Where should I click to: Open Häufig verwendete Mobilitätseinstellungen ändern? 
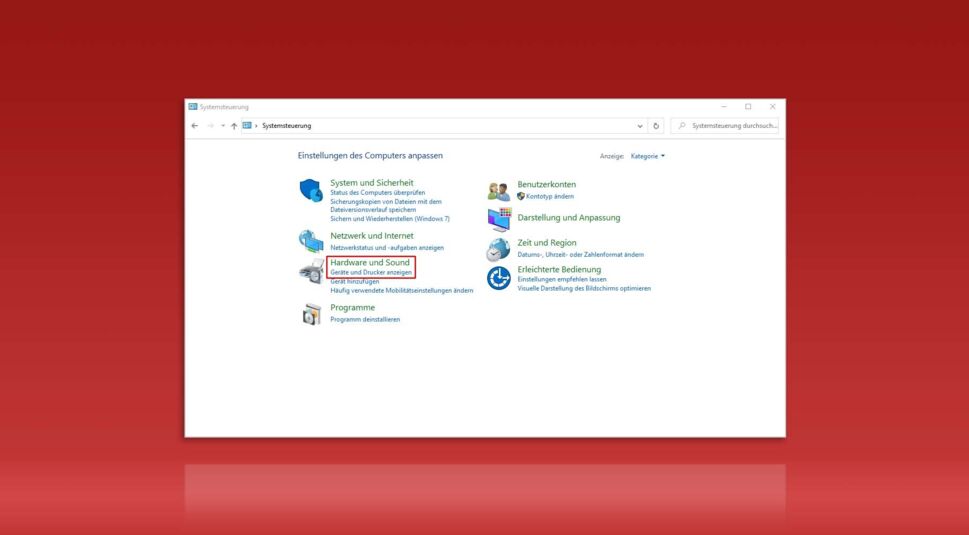[402, 290]
